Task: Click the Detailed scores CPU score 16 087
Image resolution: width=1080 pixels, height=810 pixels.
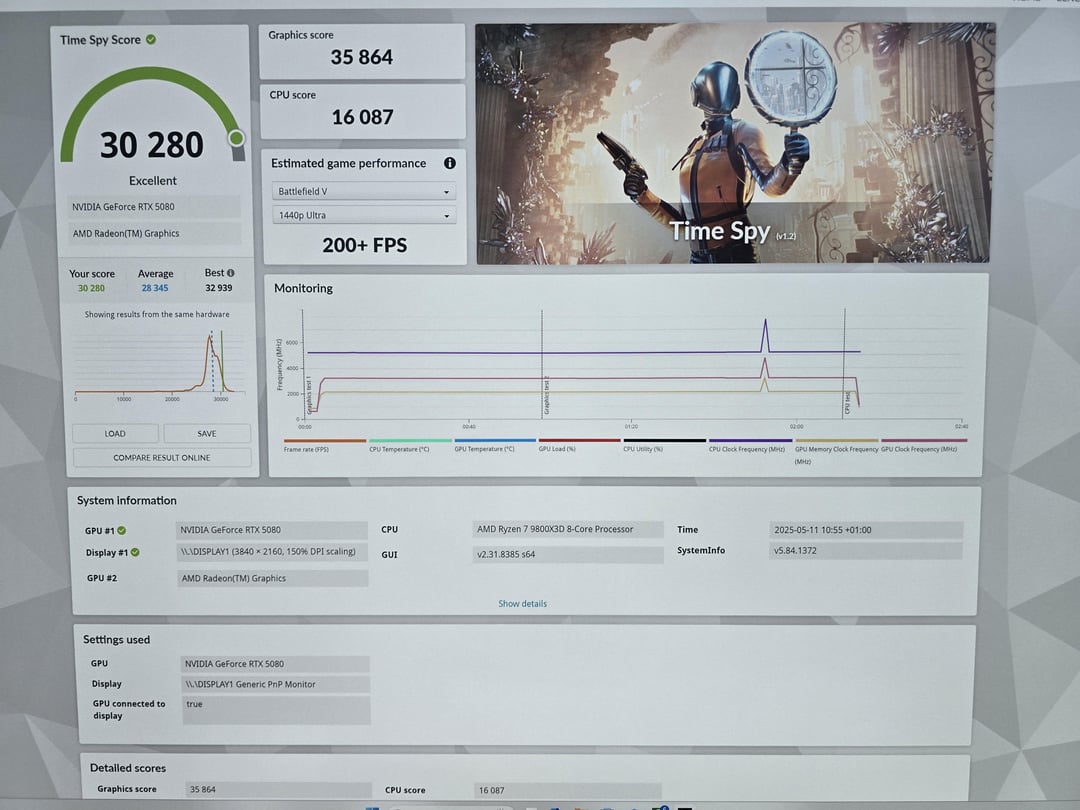Action: click(x=568, y=790)
